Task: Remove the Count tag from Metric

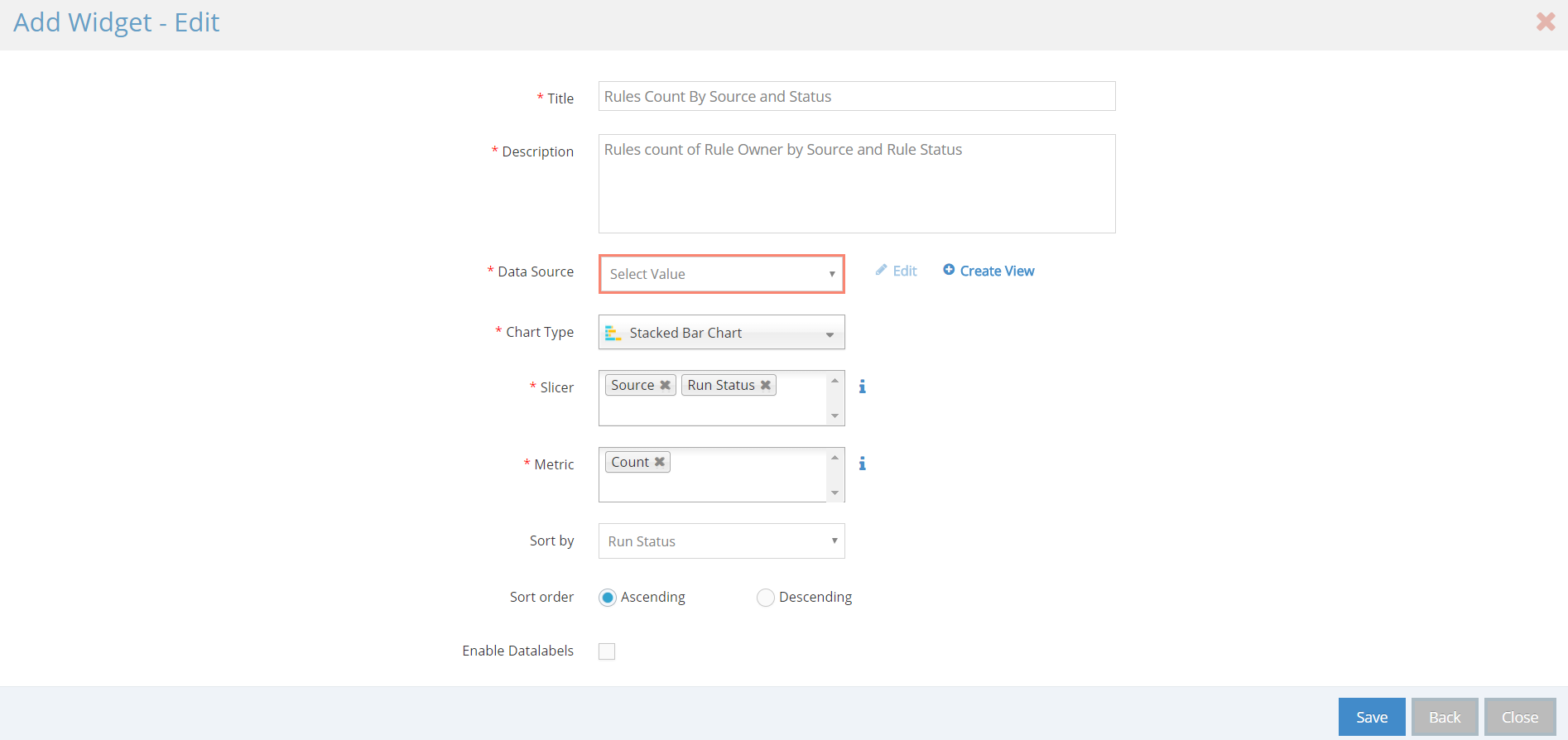Action: (660, 462)
